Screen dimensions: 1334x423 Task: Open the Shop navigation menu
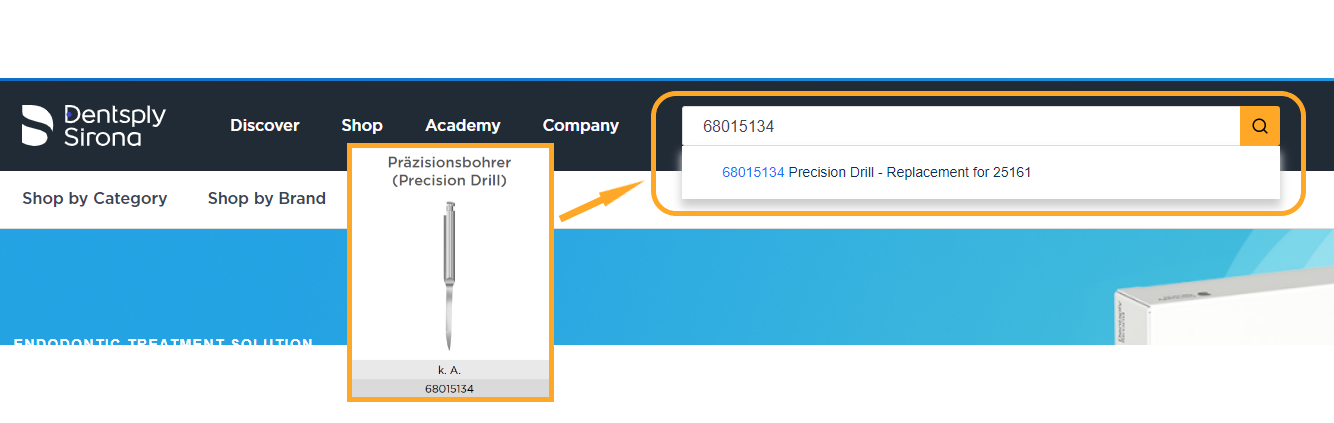point(362,125)
